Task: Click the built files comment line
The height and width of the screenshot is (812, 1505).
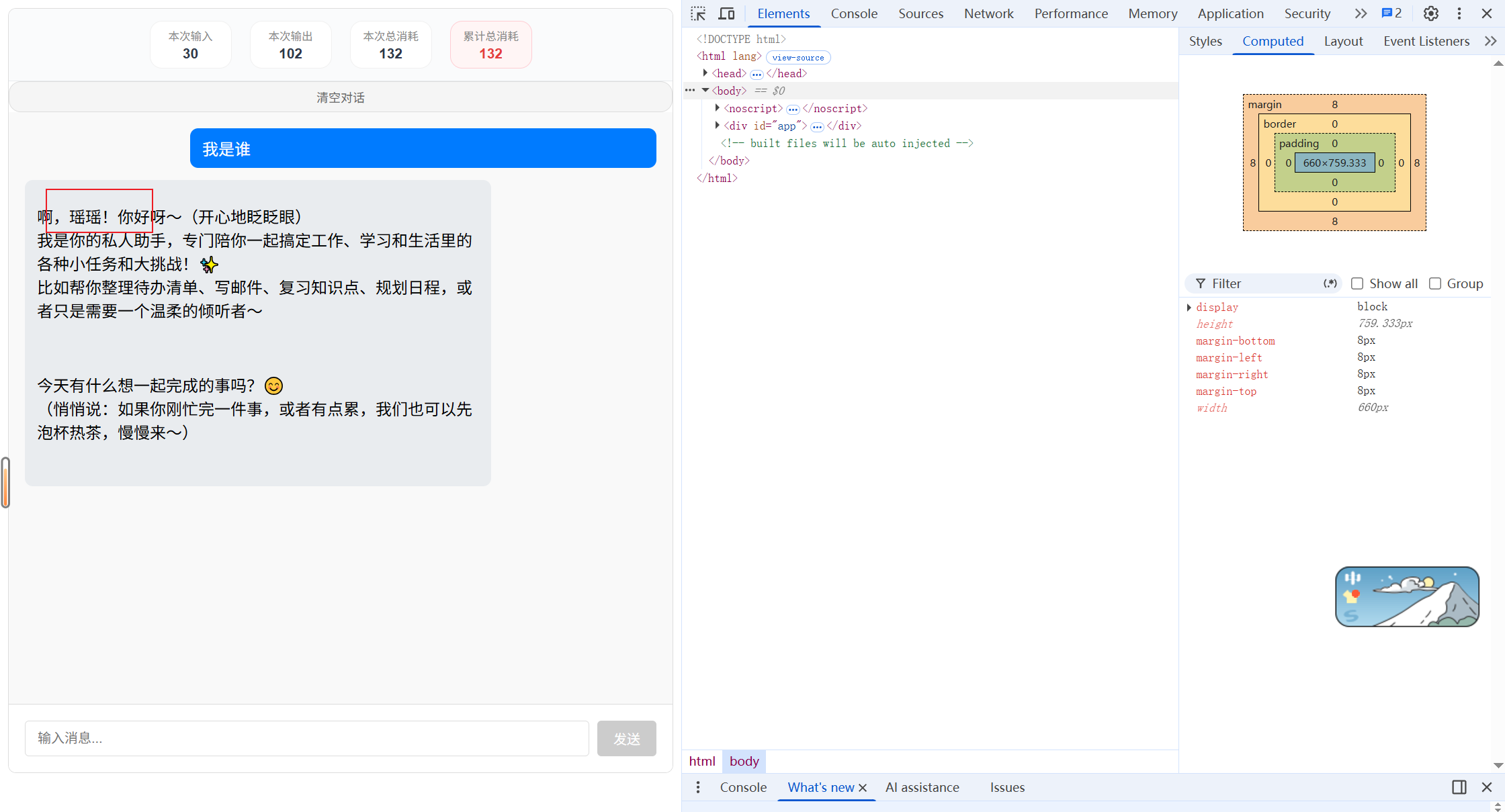Action: [x=847, y=143]
